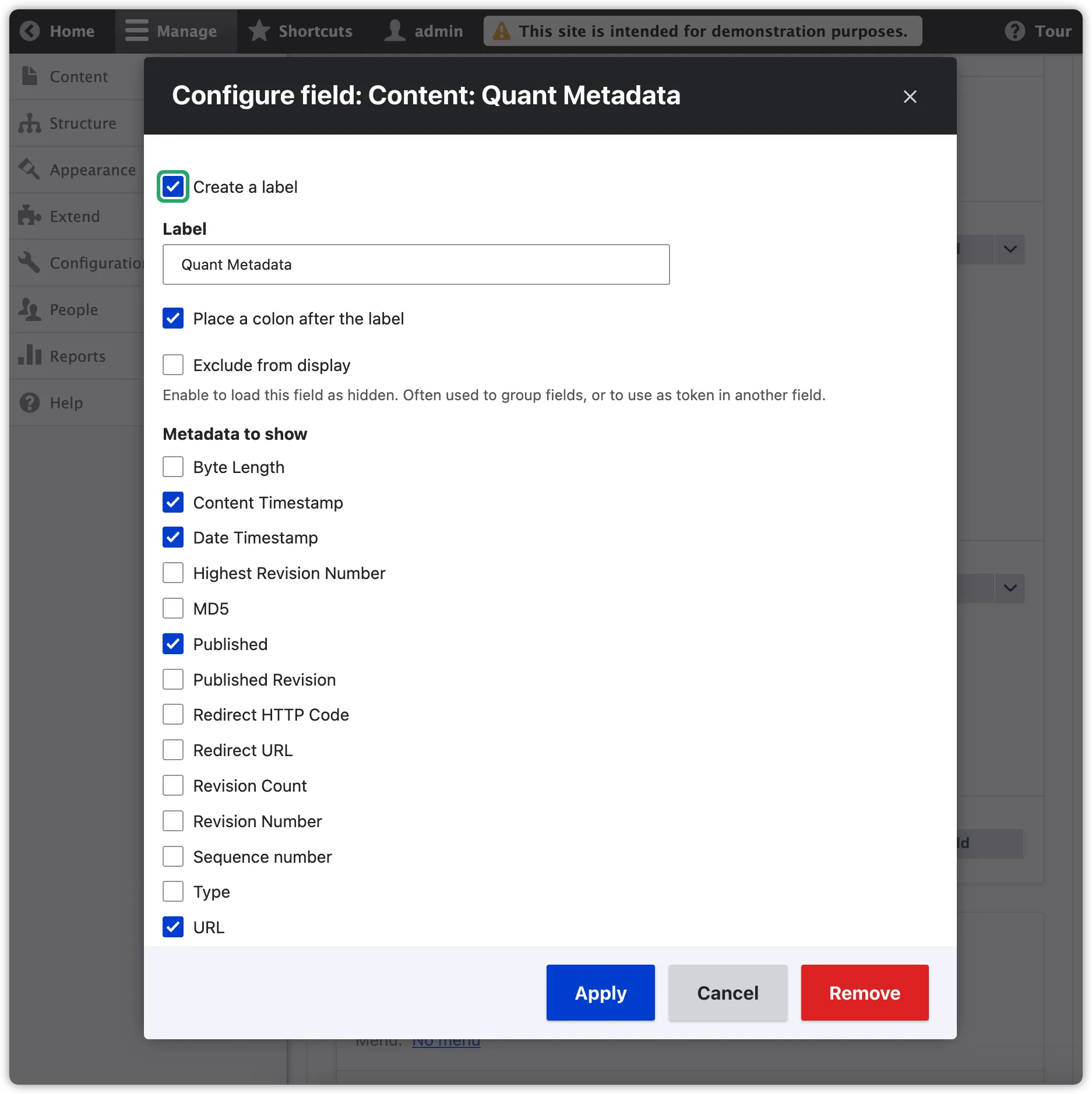Start a Tour using the help icon

[x=1014, y=31]
